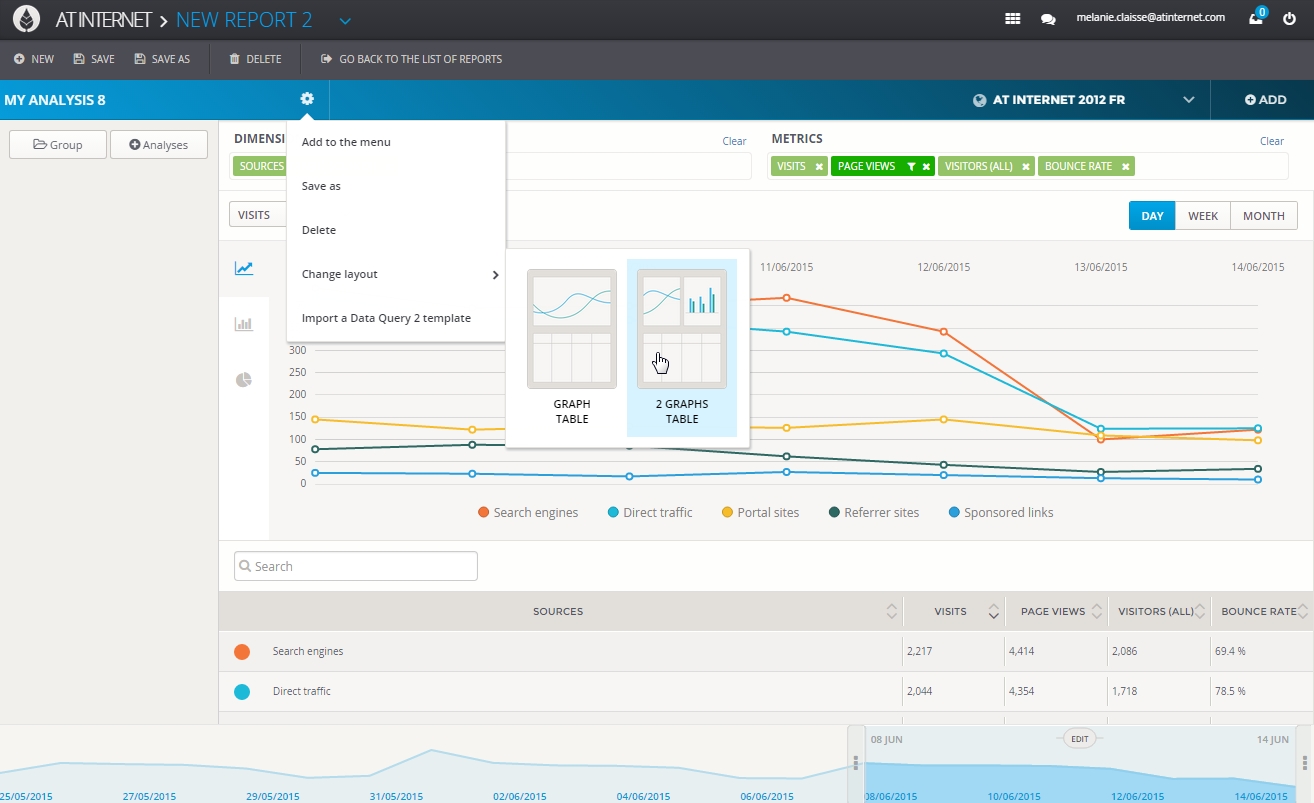Open the apps grid icon
The height and width of the screenshot is (803, 1314).
(1012, 18)
